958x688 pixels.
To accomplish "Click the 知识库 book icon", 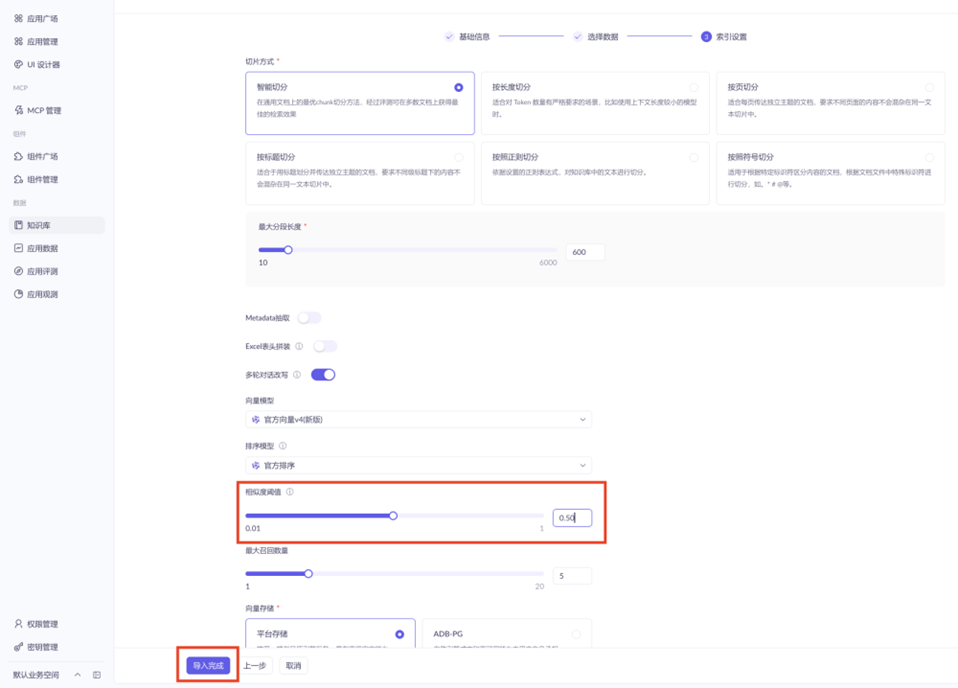I will (18, 225).
